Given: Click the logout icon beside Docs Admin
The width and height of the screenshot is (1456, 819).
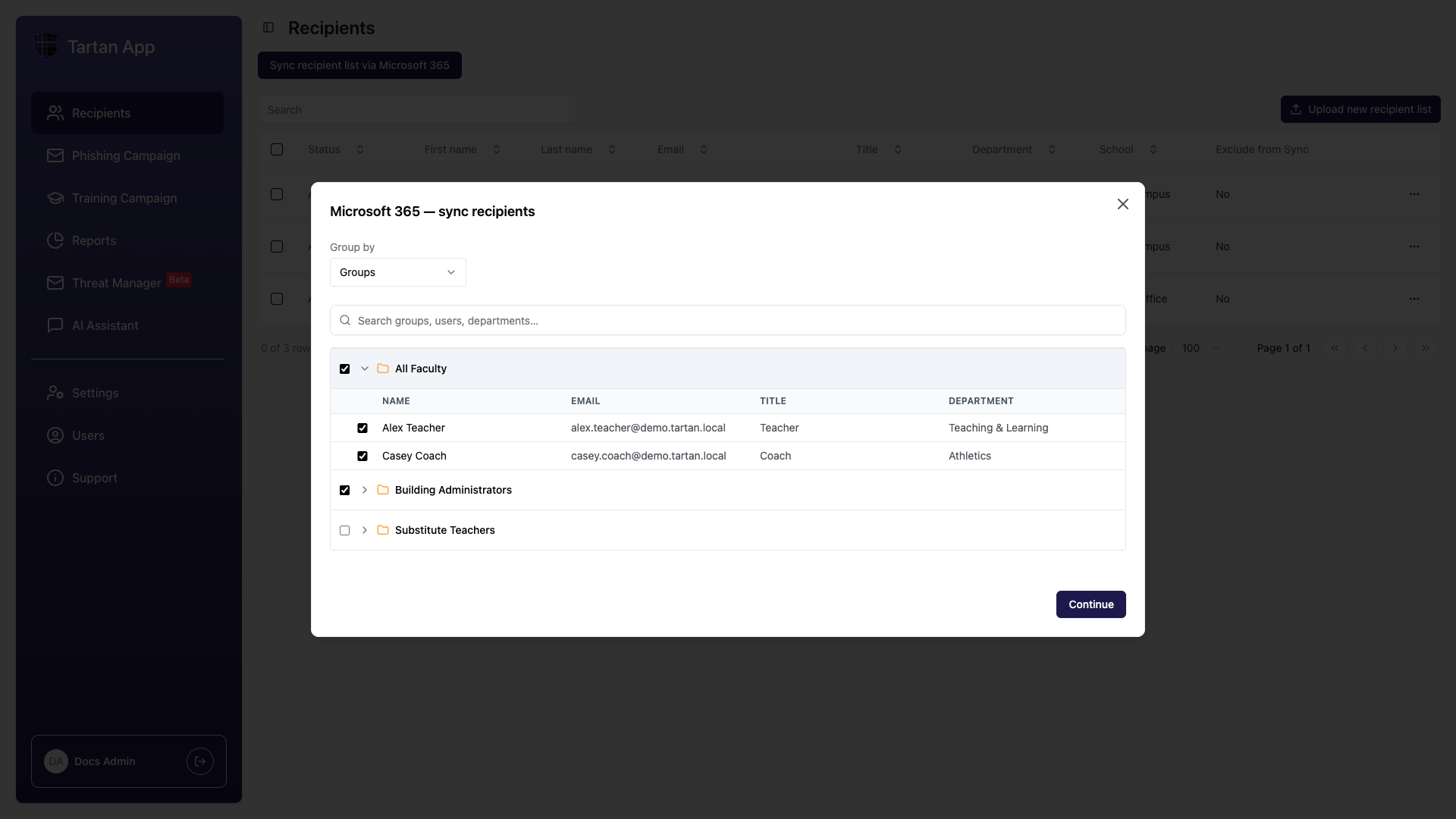Looking at the screenshot, I should (200, 761).
